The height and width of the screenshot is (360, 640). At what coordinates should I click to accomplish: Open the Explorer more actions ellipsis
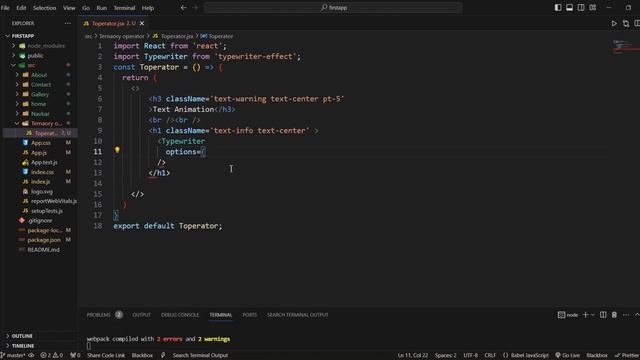[x=67, y=24]
